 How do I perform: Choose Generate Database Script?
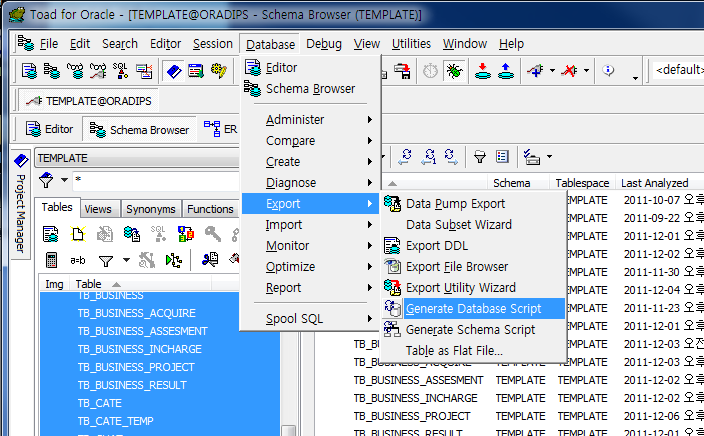tap(473, 308)
